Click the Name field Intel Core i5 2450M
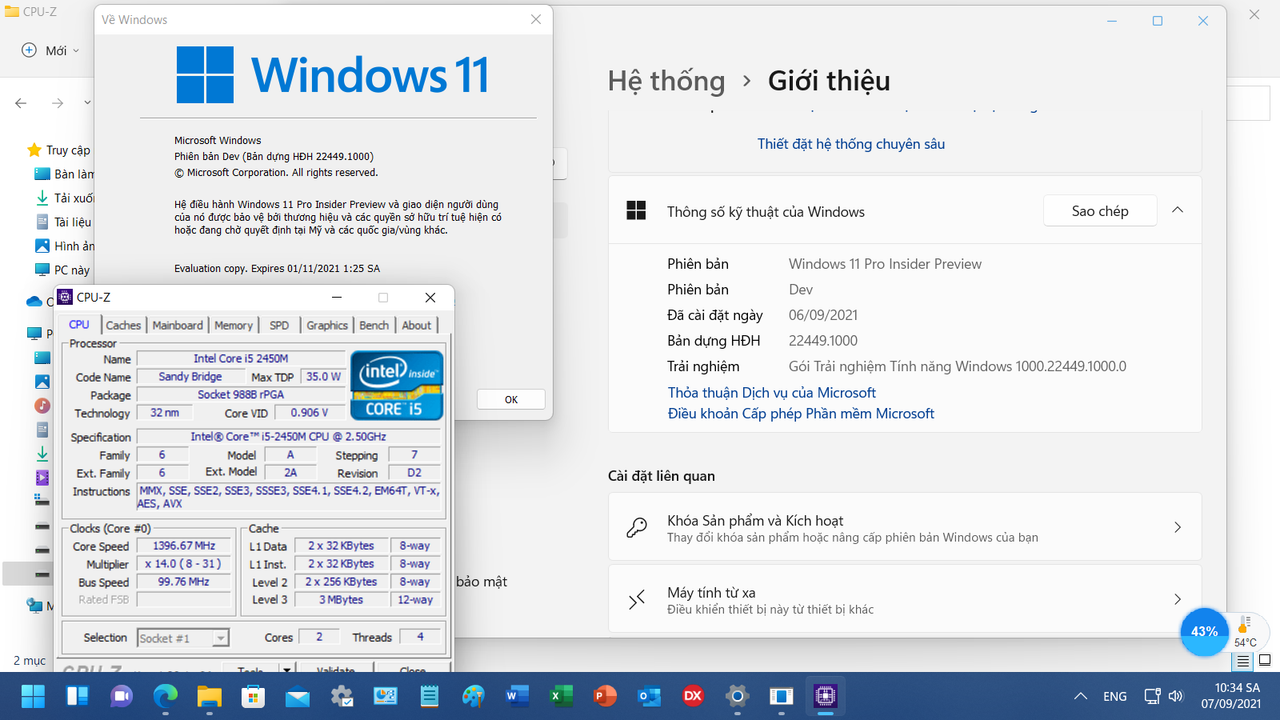Viewport: 1280px width, 720px height. (240, 359)
